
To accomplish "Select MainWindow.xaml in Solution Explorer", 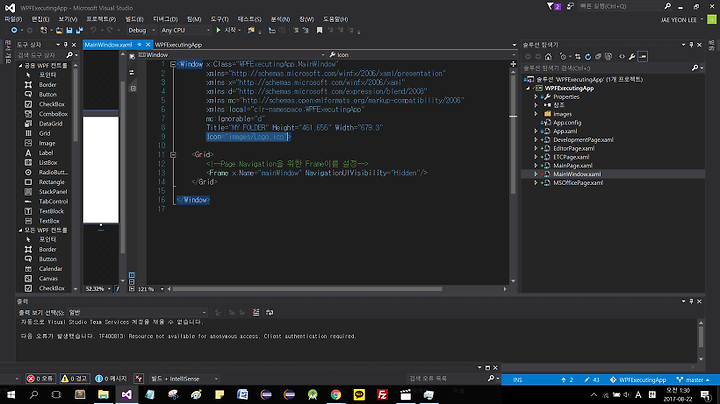I will tap(577, 174).
